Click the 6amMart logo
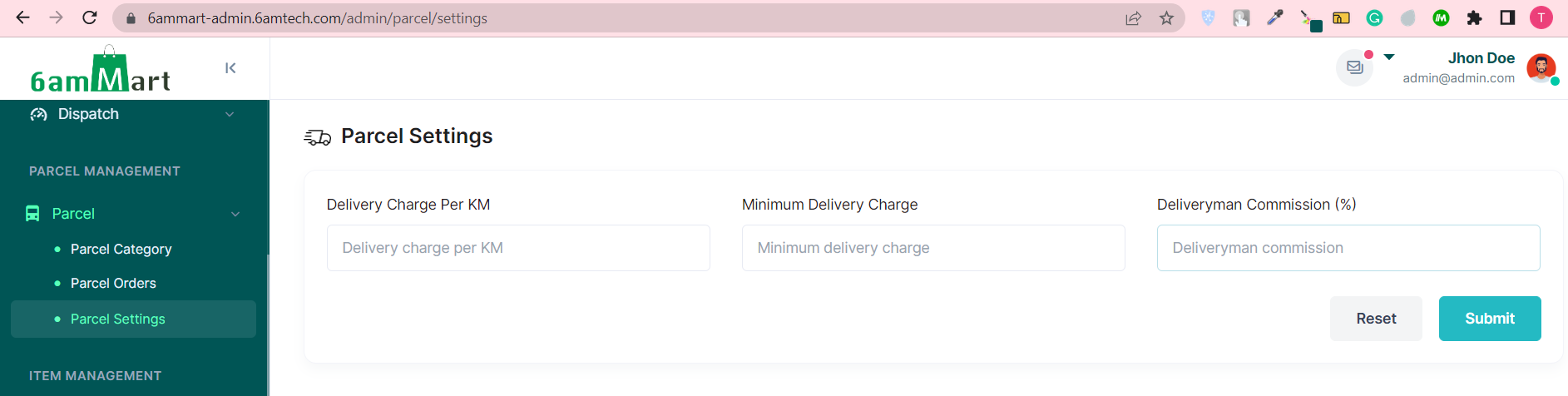This screenshot has height=396, width=1568. (100, 69)
